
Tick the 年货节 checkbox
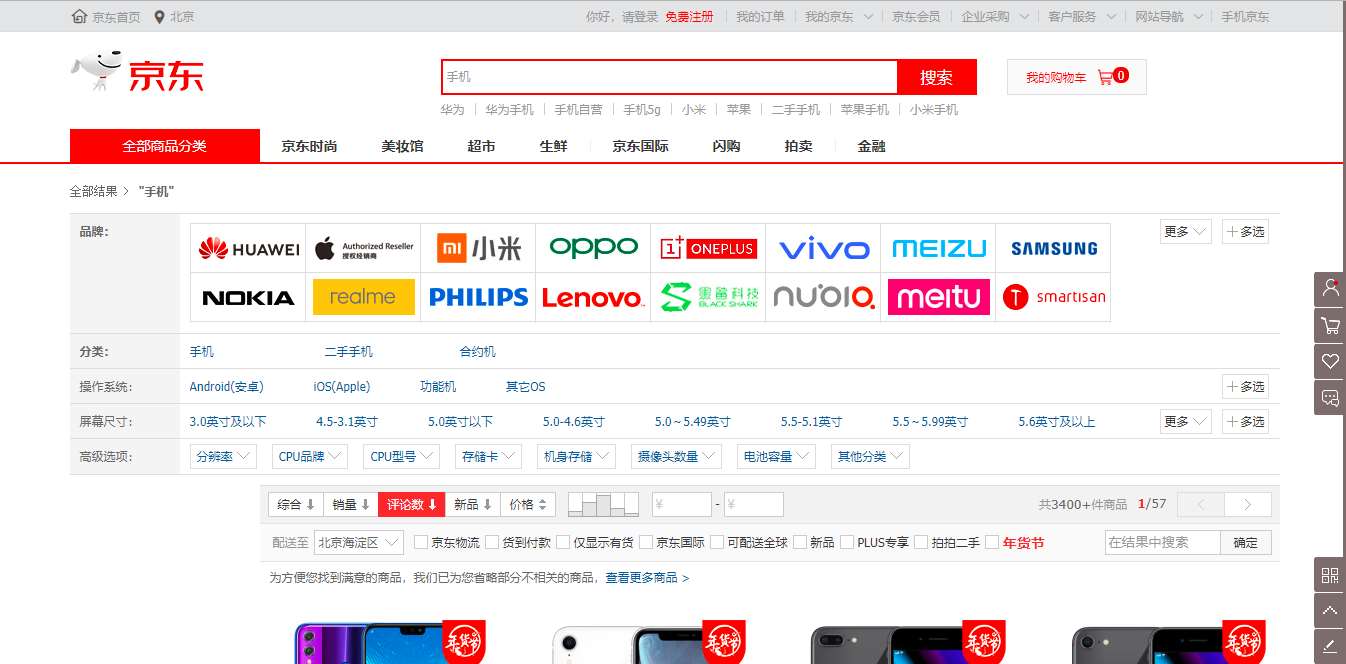[992, 543]
